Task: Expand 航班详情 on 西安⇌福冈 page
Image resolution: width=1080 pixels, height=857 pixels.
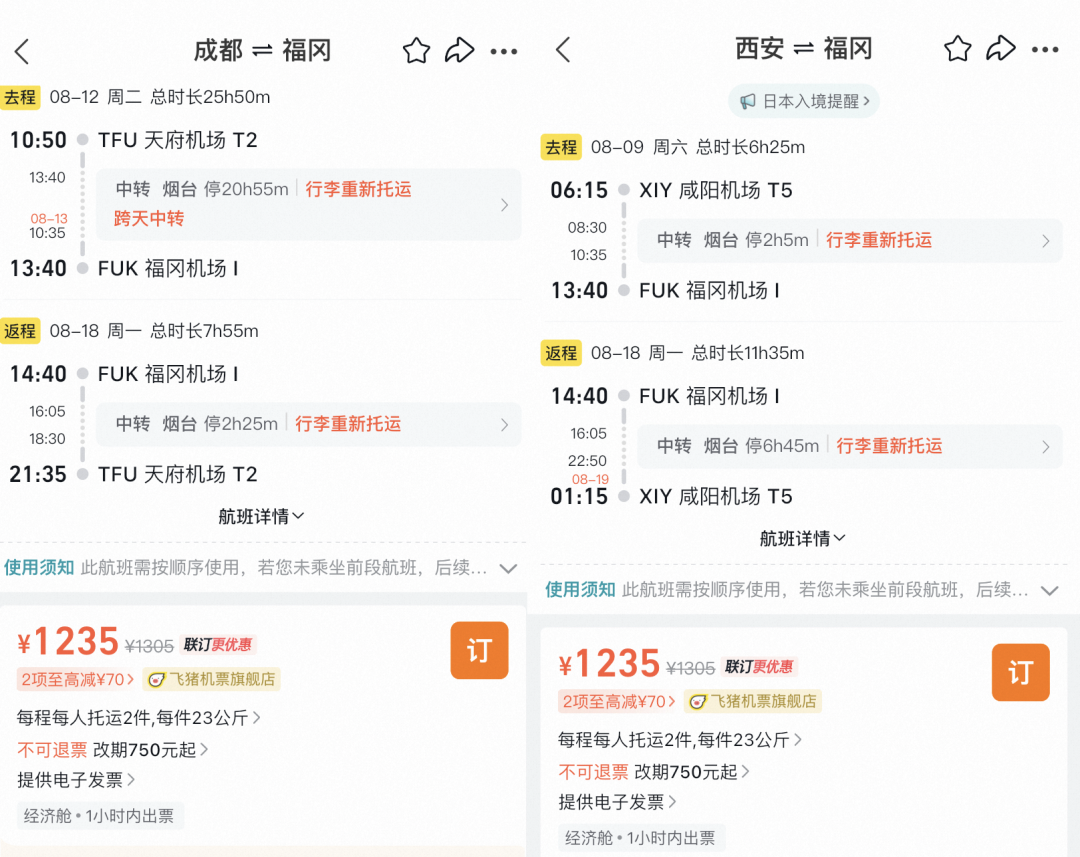Action: pos(802,538)
